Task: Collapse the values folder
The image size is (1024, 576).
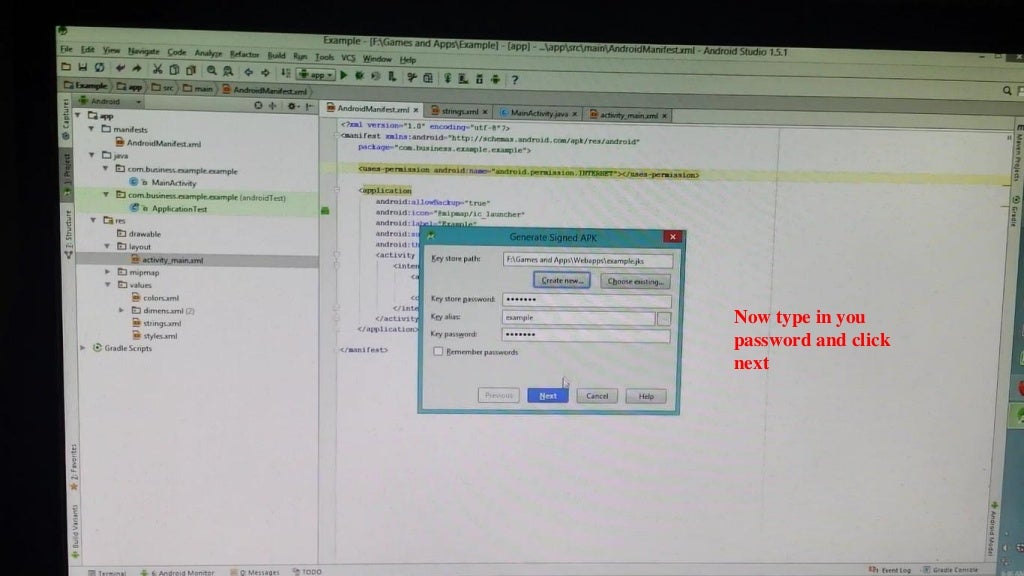Action: coord(108,285)
